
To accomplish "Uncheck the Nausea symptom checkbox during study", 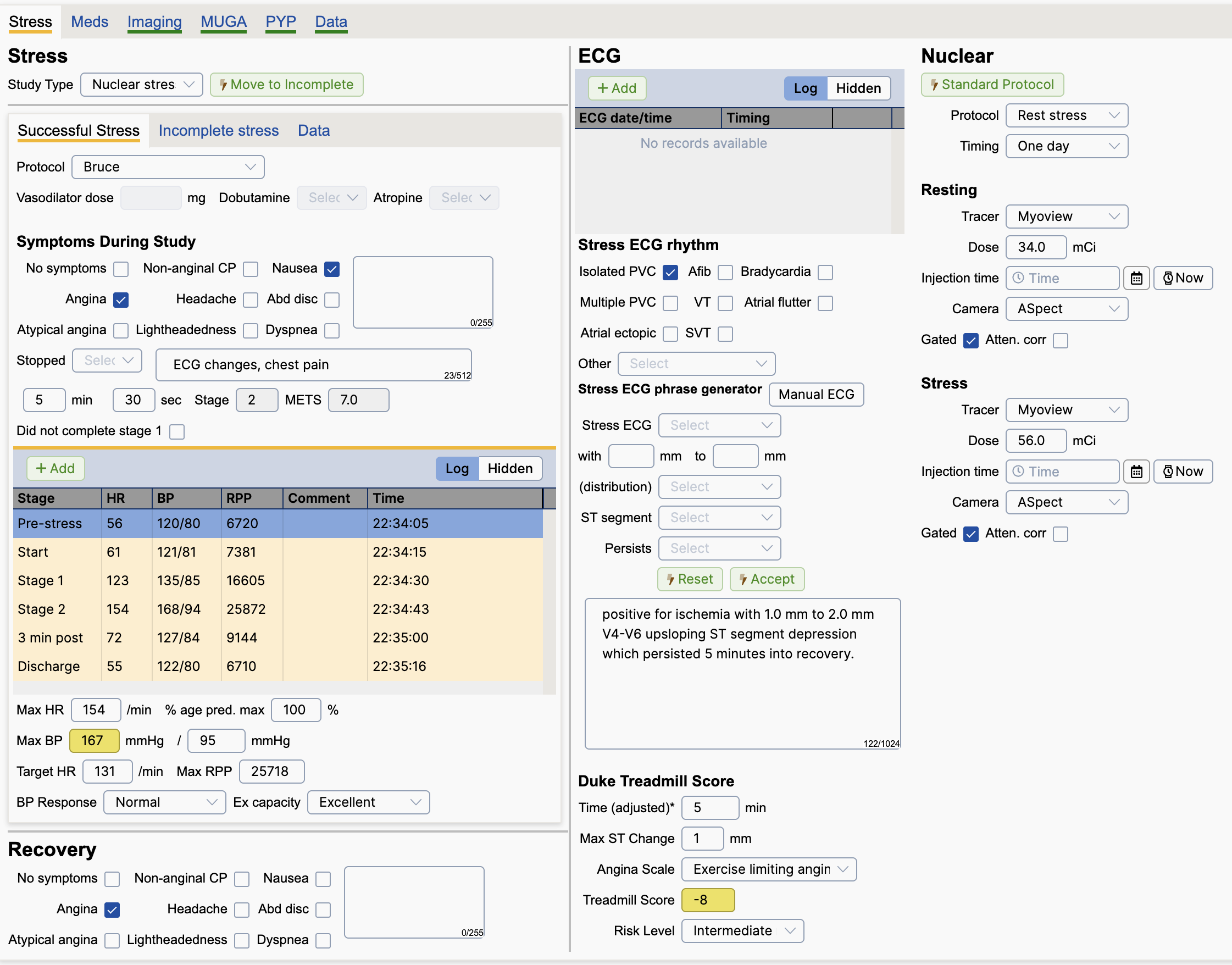I will (x=332, y=269).
